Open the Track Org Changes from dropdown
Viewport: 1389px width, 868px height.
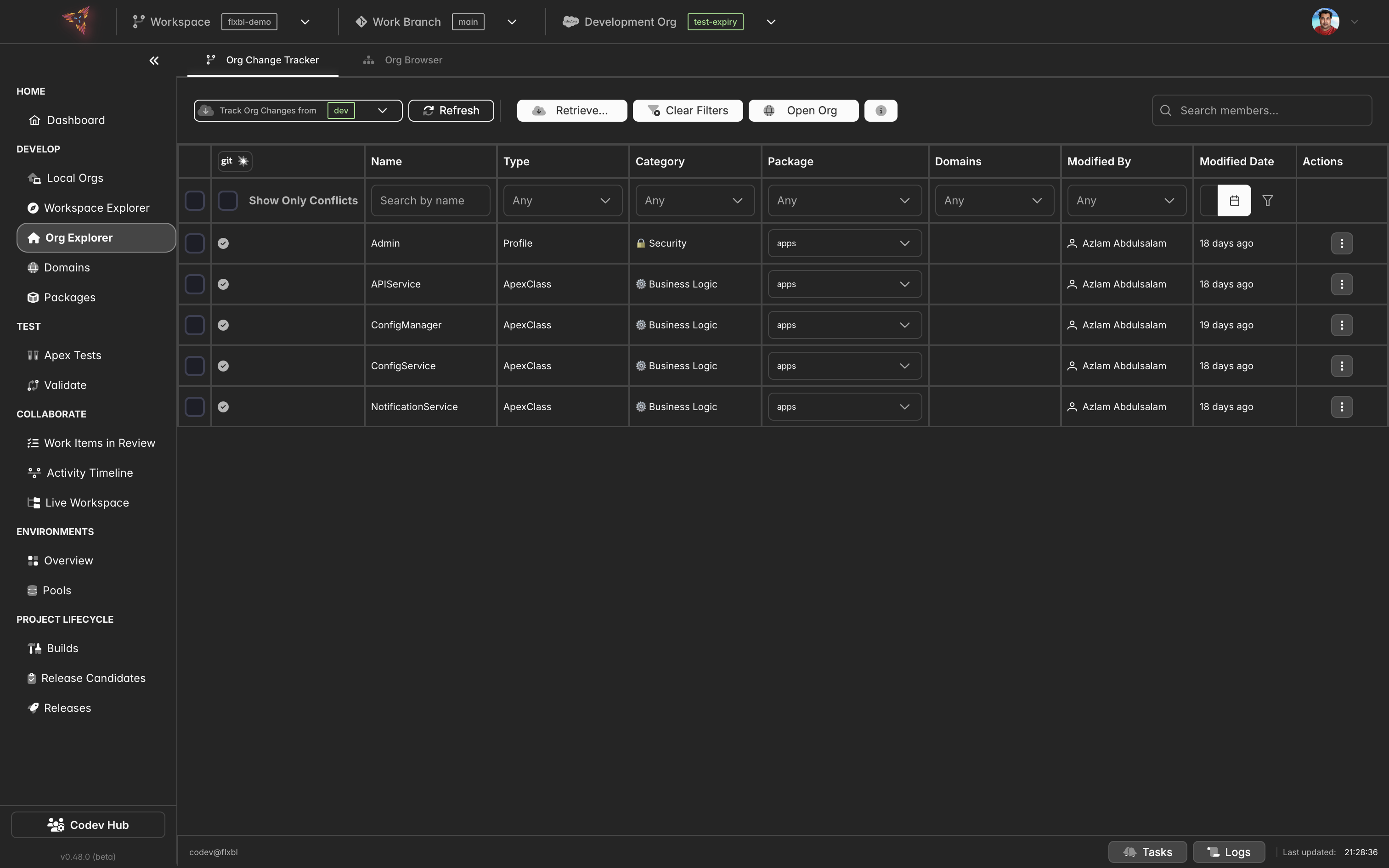[298, 110]
